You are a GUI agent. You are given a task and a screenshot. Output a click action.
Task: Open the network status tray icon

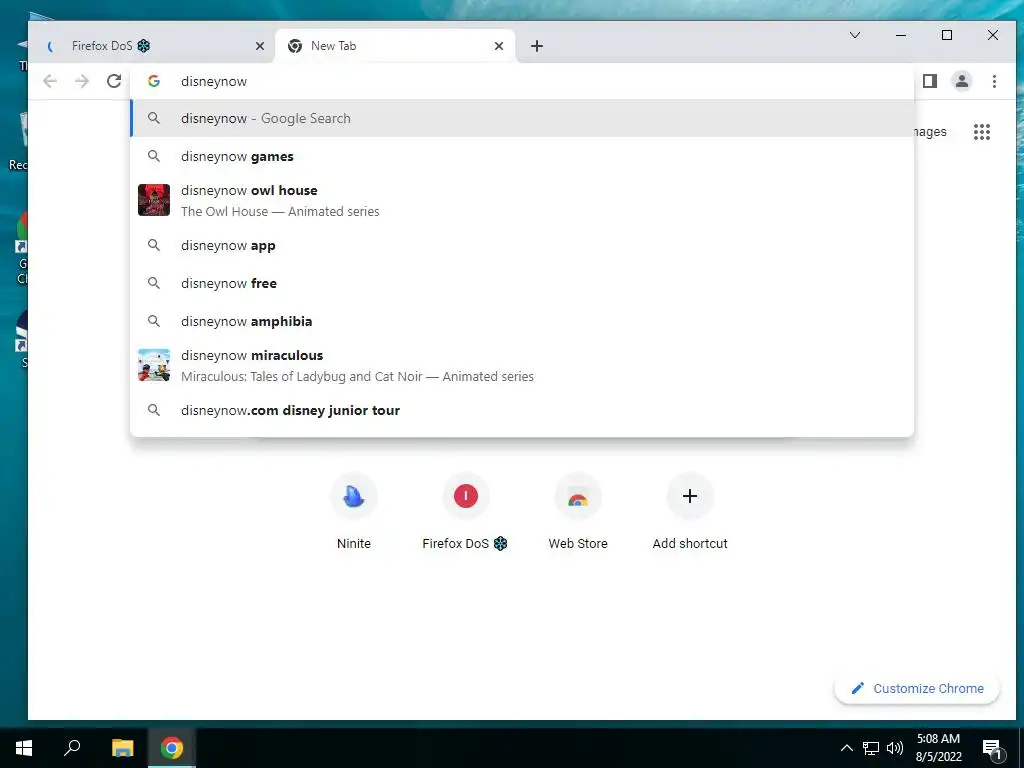point(871,748)
